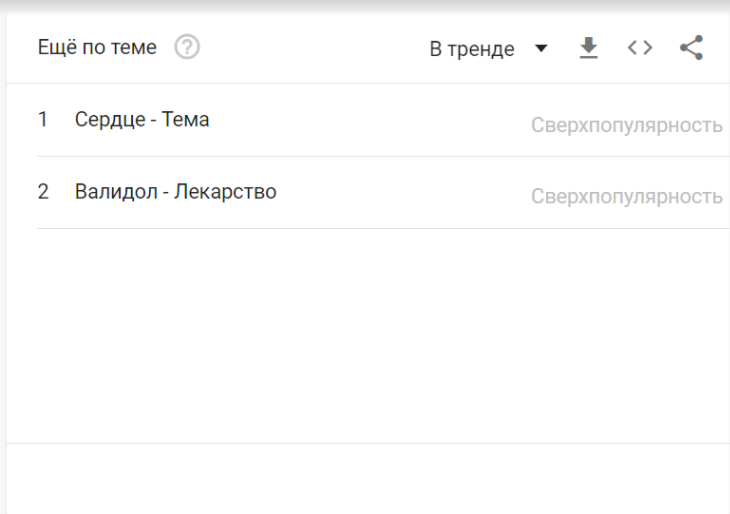Open the embed code icon
The height and width of the screenshot is (514, 730).
pos(639,48)
